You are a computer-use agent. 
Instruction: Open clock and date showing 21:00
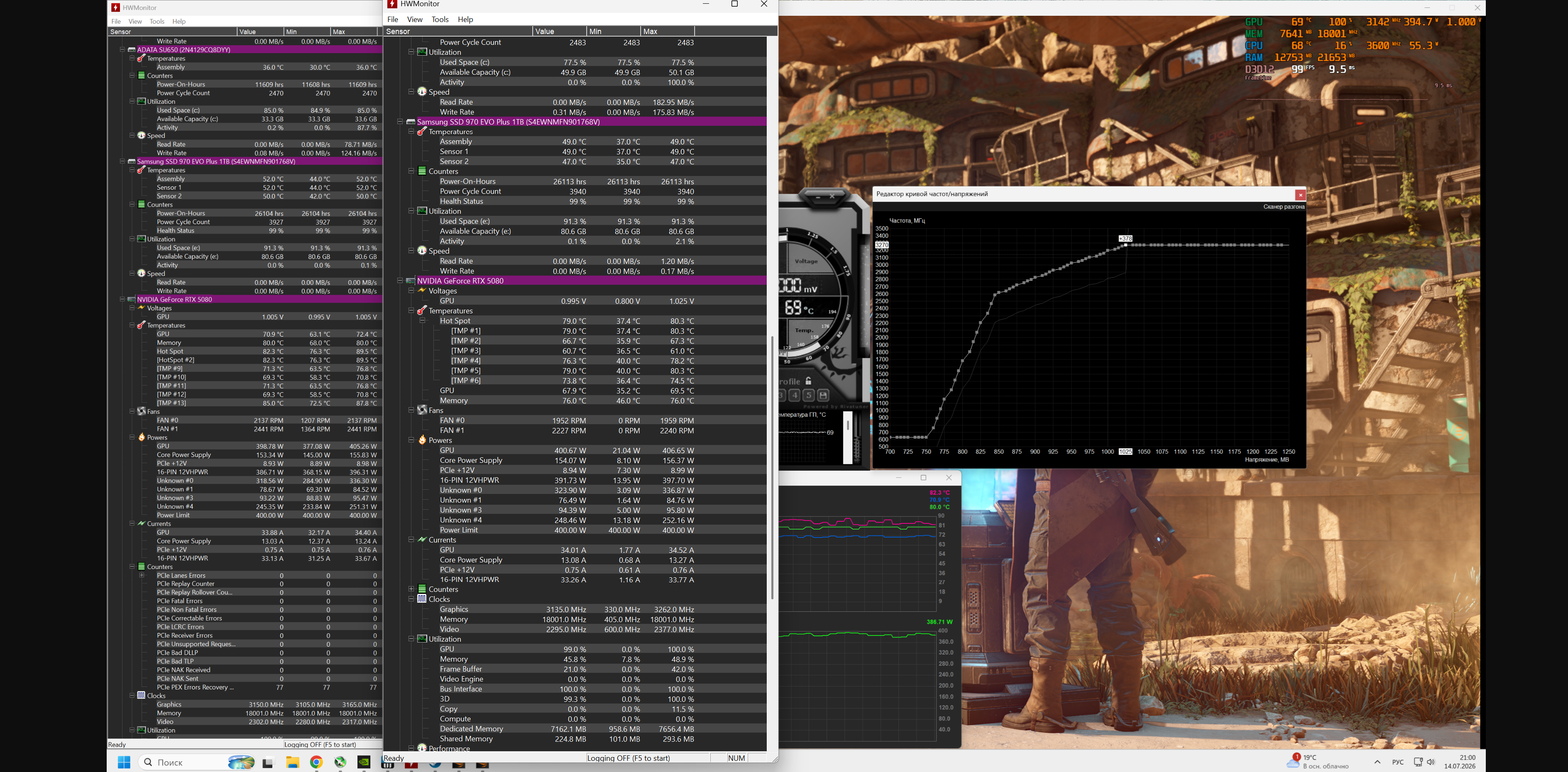pyautogui.click(x=1460, y=762)
